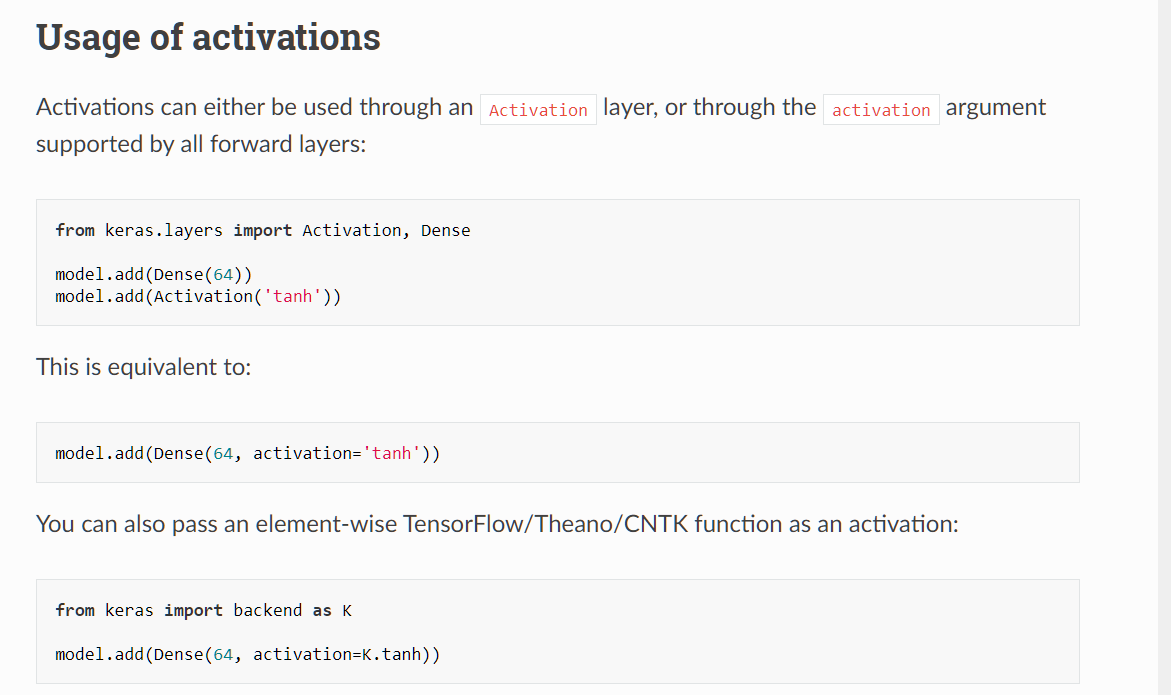Image resolution: width=1171 pixels, height=695 pixels.
Task: Click the "model.add(Dense(64, activation=K.tanh))" code line
Action: [247, 654]
